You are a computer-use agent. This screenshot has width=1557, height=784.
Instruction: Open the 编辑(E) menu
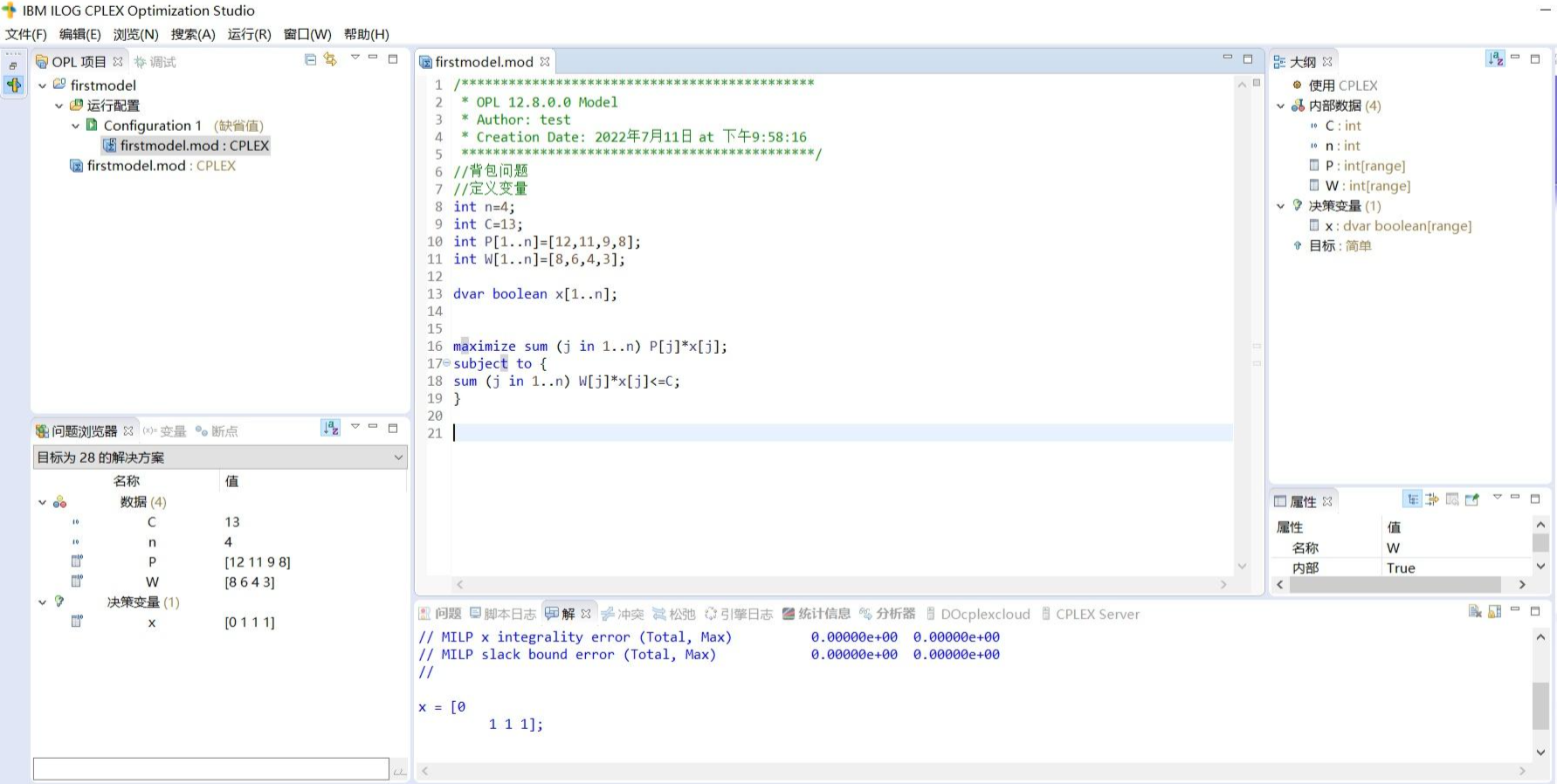[79, 34]
